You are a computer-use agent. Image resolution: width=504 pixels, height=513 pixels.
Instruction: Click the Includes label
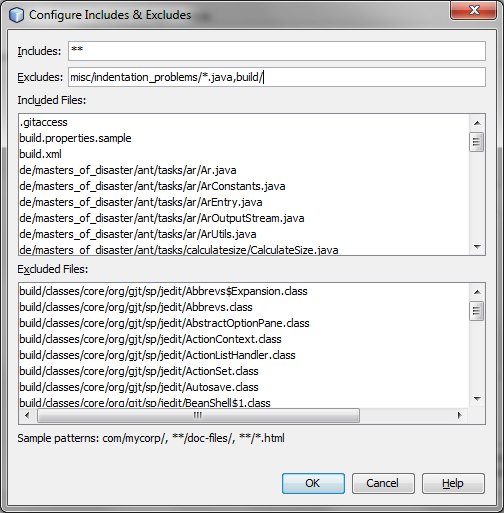pyautogui.click(x=39, y=51)
